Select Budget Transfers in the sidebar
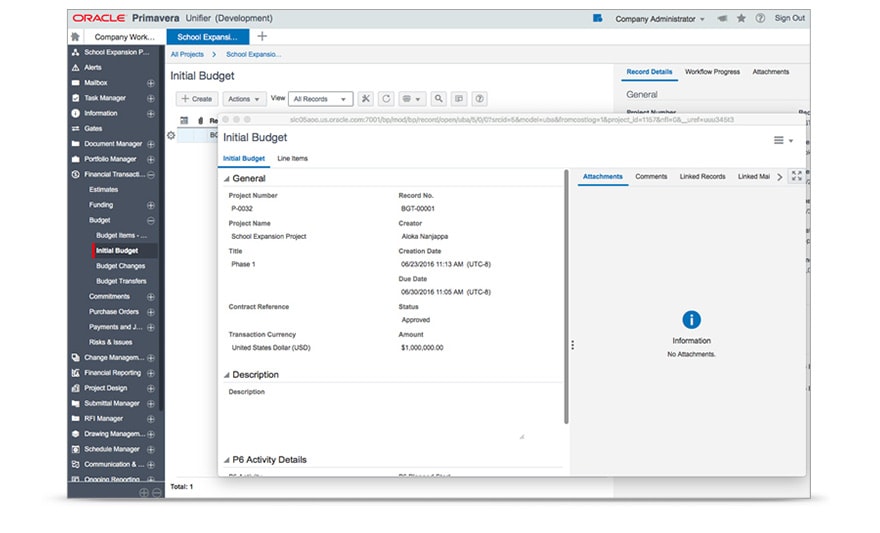This screenshot has height=533, width=880. (121, 281)
